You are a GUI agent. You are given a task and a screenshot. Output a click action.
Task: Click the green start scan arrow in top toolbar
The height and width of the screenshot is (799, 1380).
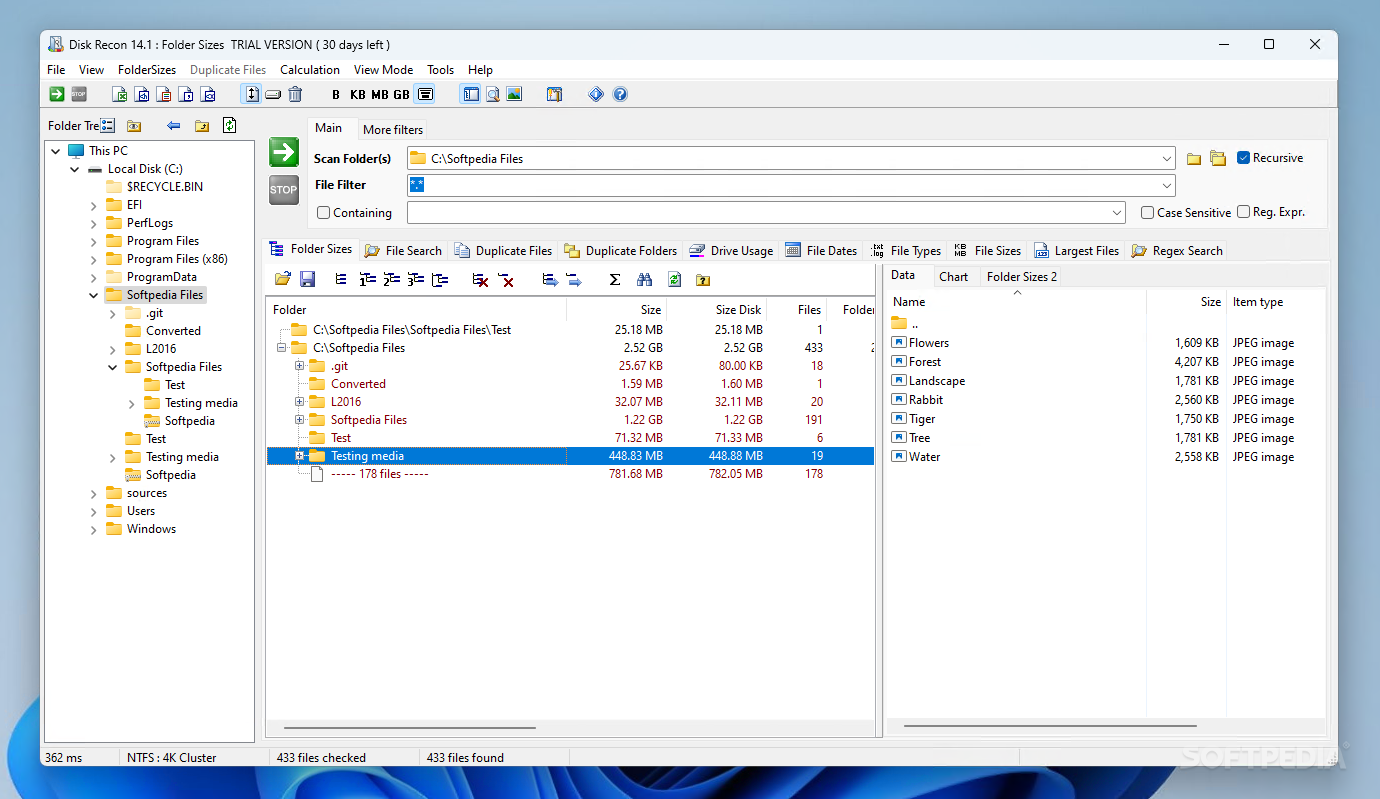pos(57,94)
